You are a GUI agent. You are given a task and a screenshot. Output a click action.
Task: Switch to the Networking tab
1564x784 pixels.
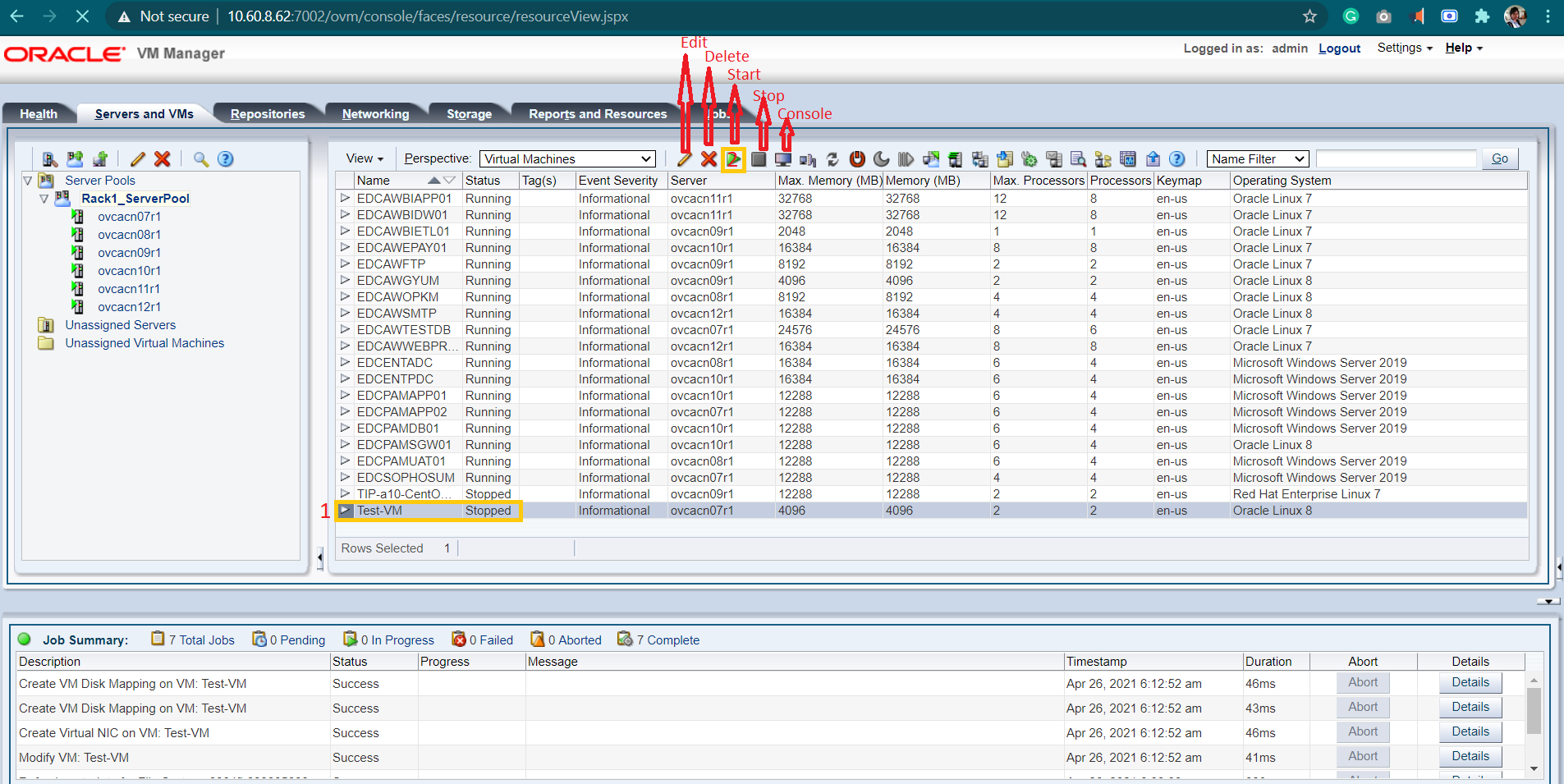pos(375,113)
